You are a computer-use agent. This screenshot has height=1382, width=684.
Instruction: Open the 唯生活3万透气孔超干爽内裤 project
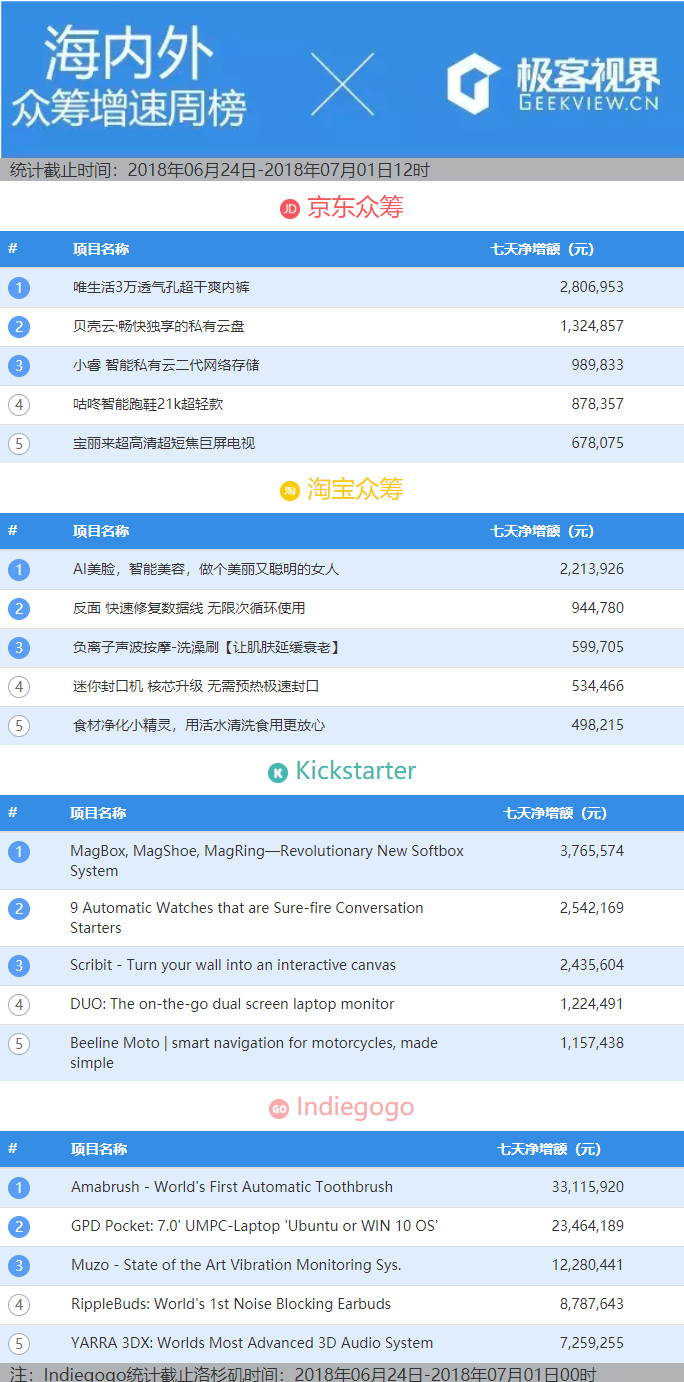coord(161,287)
